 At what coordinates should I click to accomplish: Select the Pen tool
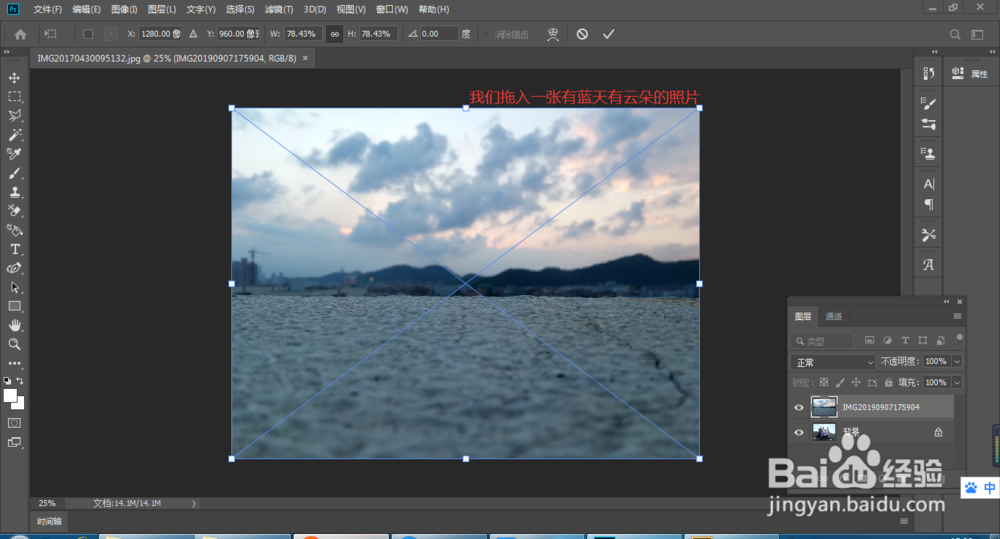14,268
